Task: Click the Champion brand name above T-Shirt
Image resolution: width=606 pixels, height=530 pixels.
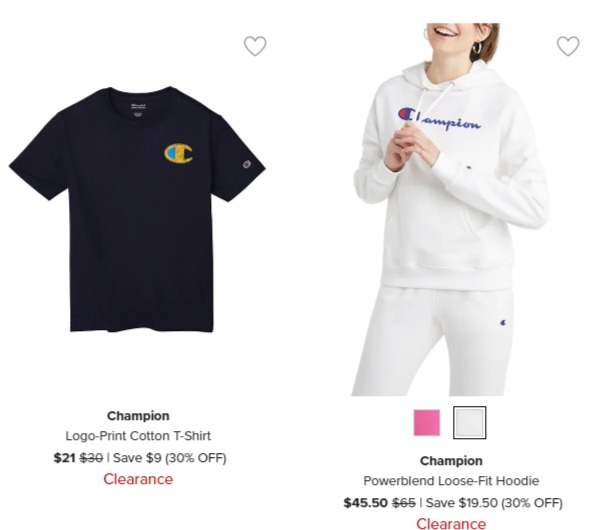Action: tap(138, 416)
